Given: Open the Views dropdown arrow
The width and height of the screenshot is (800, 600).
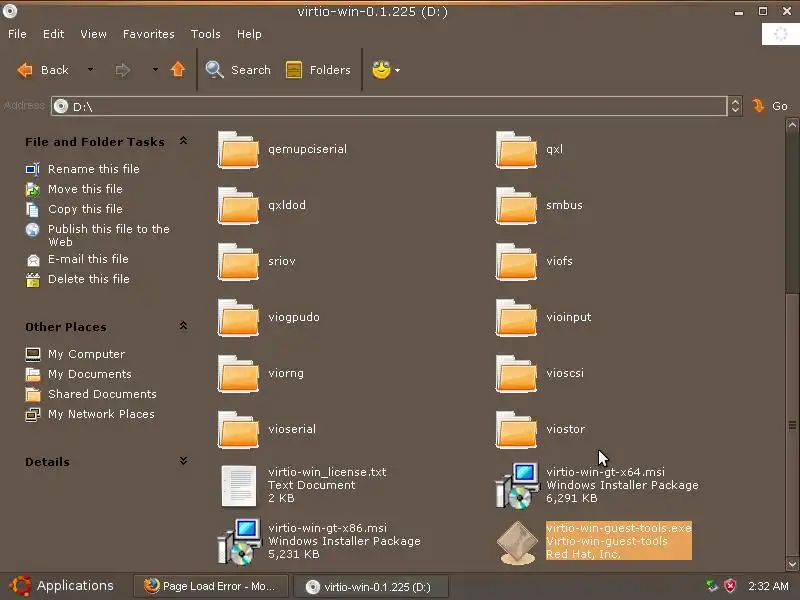Looking at the screenshot, I should 397,70.
